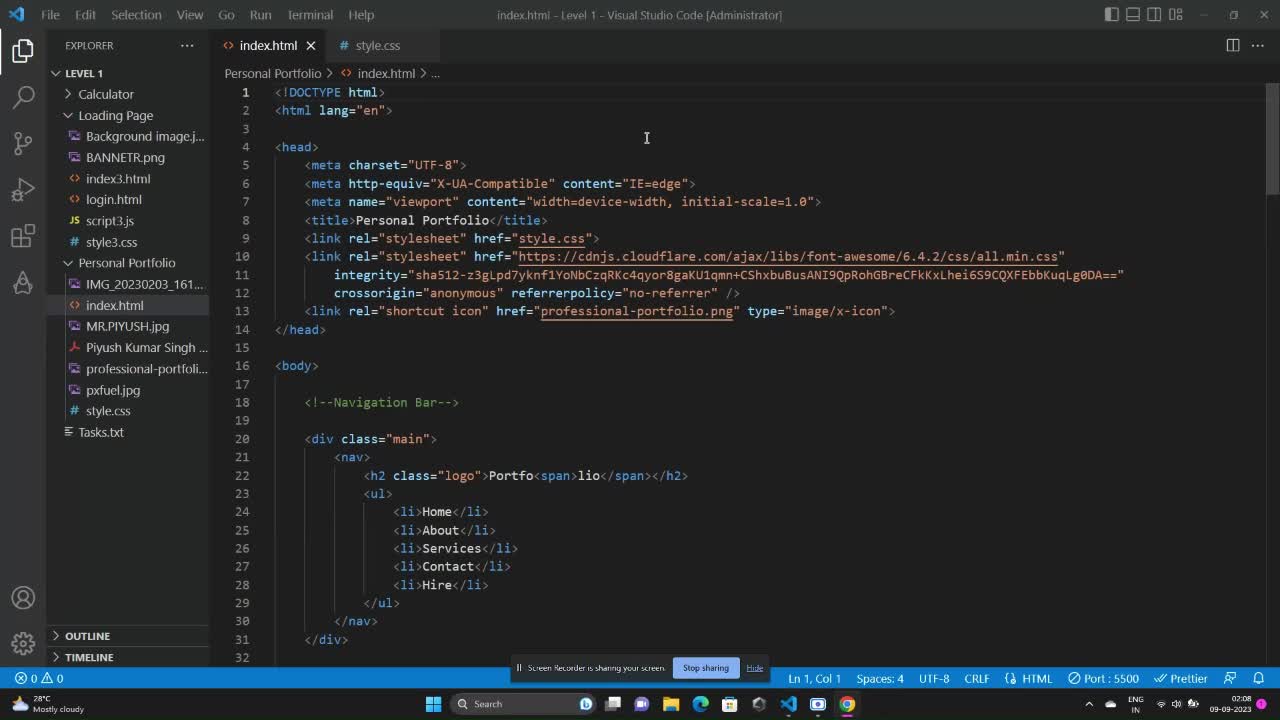The image size is (1280, 720).
Task: Open the Search view in activity bar
Action: point(23,97)
